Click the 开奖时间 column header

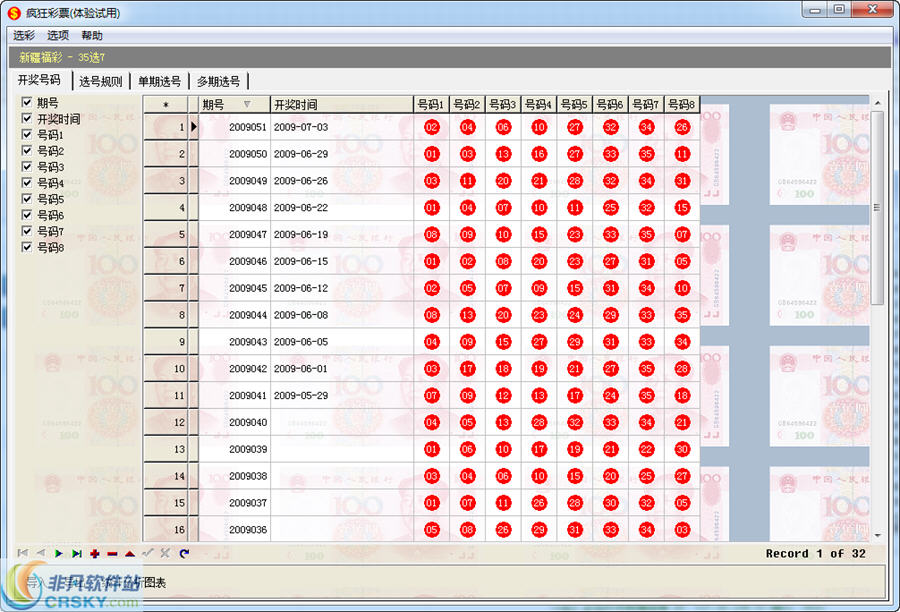click(342, 104)
